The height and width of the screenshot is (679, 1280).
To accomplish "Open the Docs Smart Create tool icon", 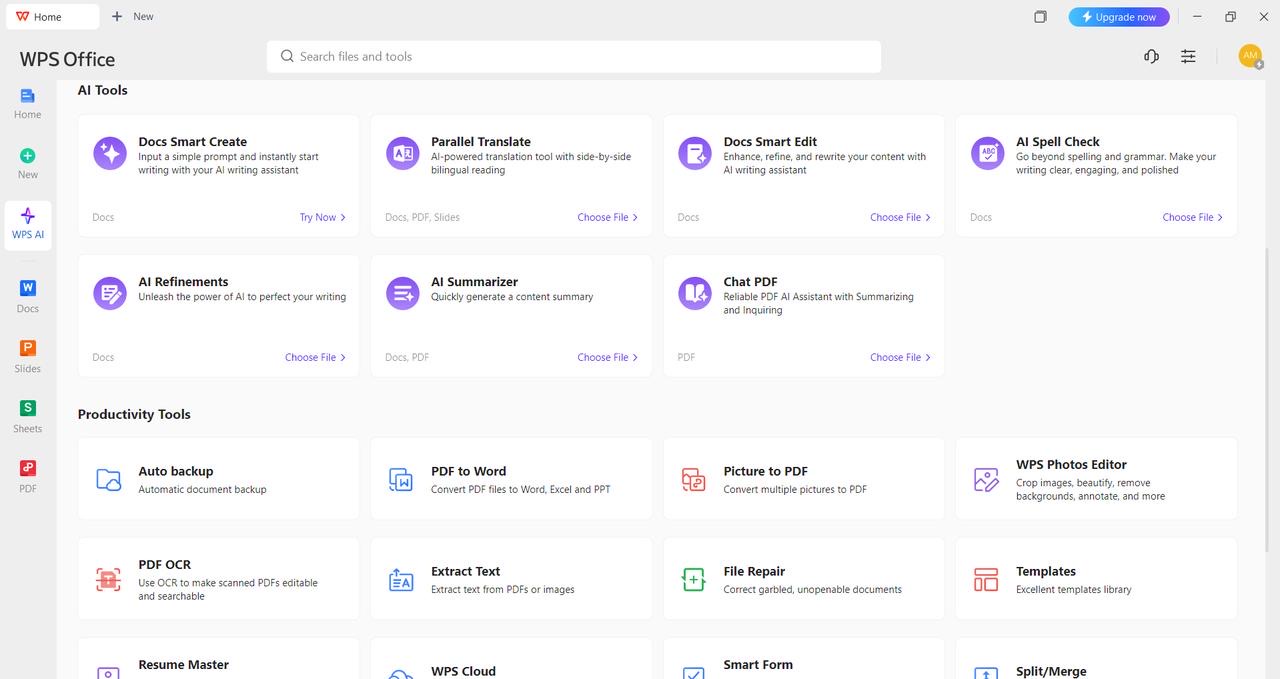I will (x=110, y=153).
